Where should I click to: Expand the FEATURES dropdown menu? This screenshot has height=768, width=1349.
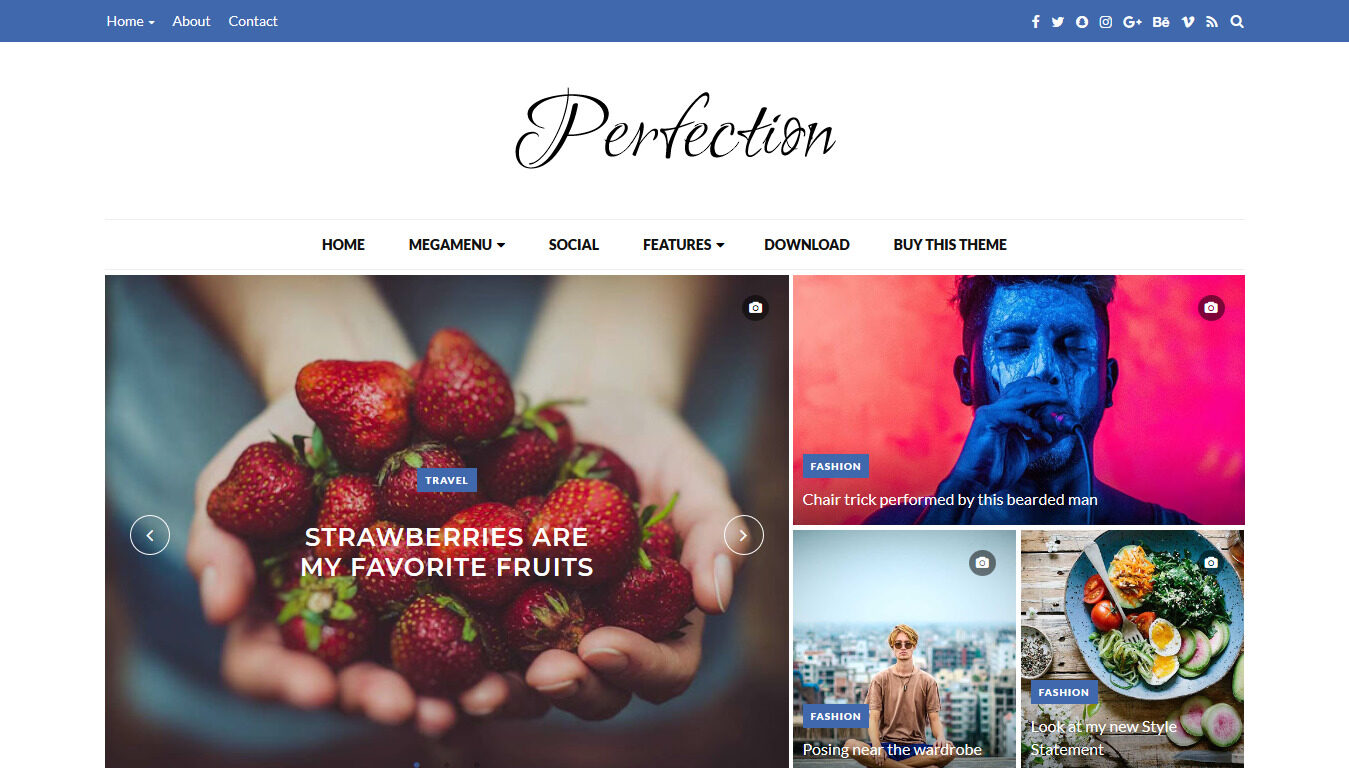click(x=683, y=244)
